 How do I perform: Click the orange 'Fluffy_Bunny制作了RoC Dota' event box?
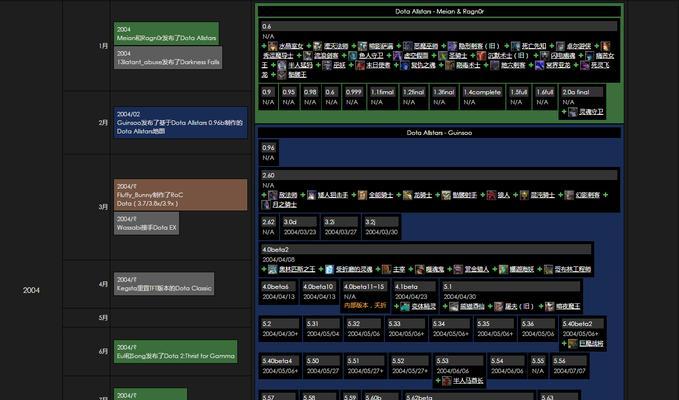[x=181, y=195]
